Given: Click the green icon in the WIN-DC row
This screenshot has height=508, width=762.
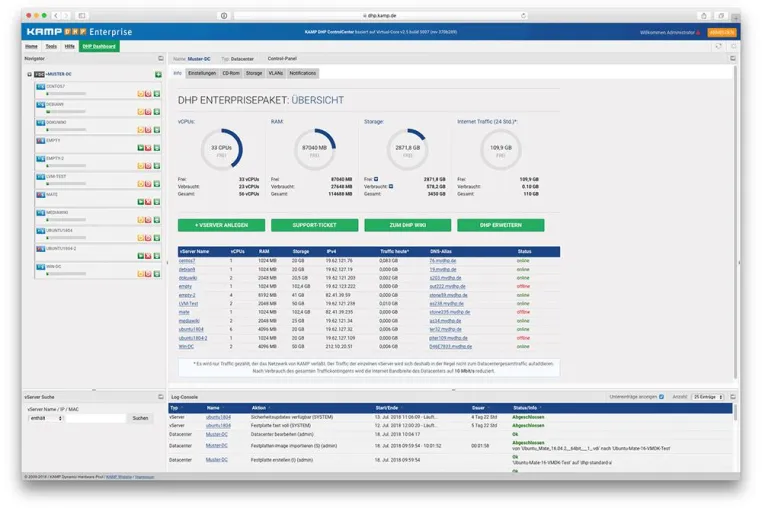Looking at the screenshot, I should [x=157, y=274].
